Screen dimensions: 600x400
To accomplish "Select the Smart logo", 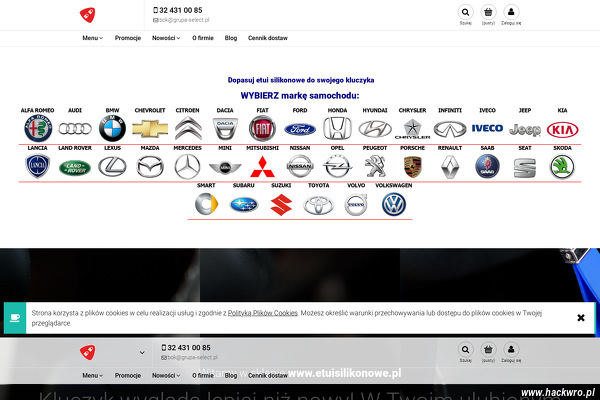I will (206, 204).
